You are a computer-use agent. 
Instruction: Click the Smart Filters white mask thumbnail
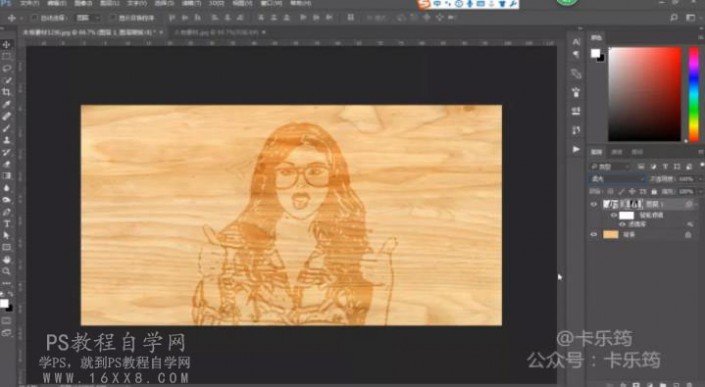tap(626, 216)
